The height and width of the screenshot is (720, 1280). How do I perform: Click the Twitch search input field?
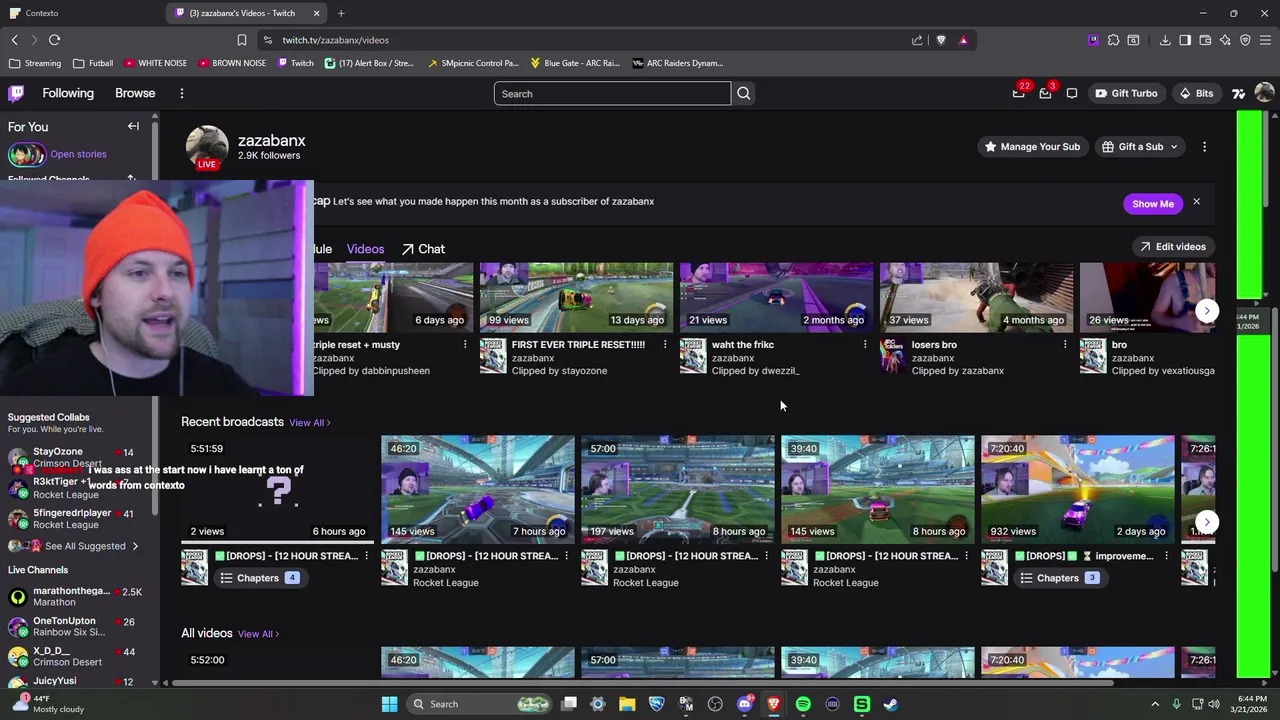point(612,93)
